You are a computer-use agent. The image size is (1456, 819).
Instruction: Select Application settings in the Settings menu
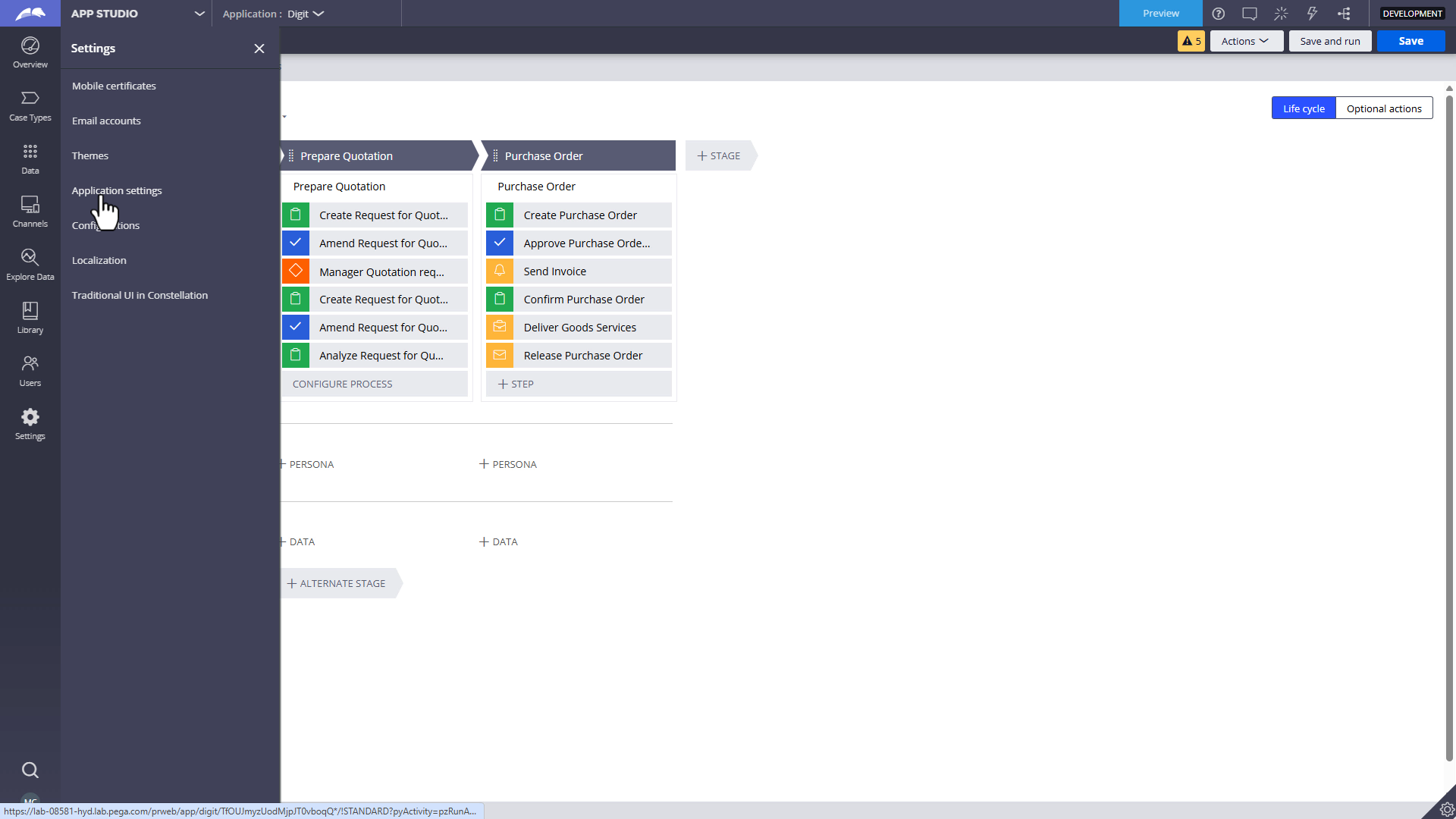click(x=116, y=190)
